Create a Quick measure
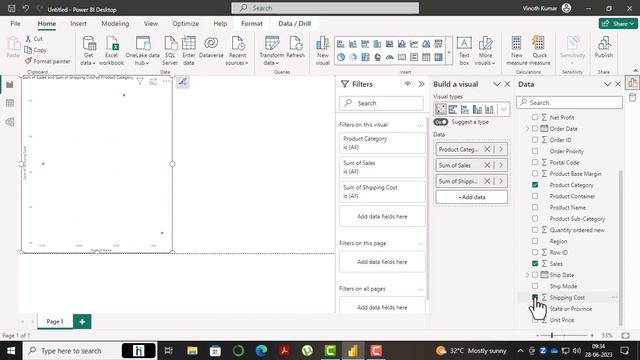 (540, 51)
